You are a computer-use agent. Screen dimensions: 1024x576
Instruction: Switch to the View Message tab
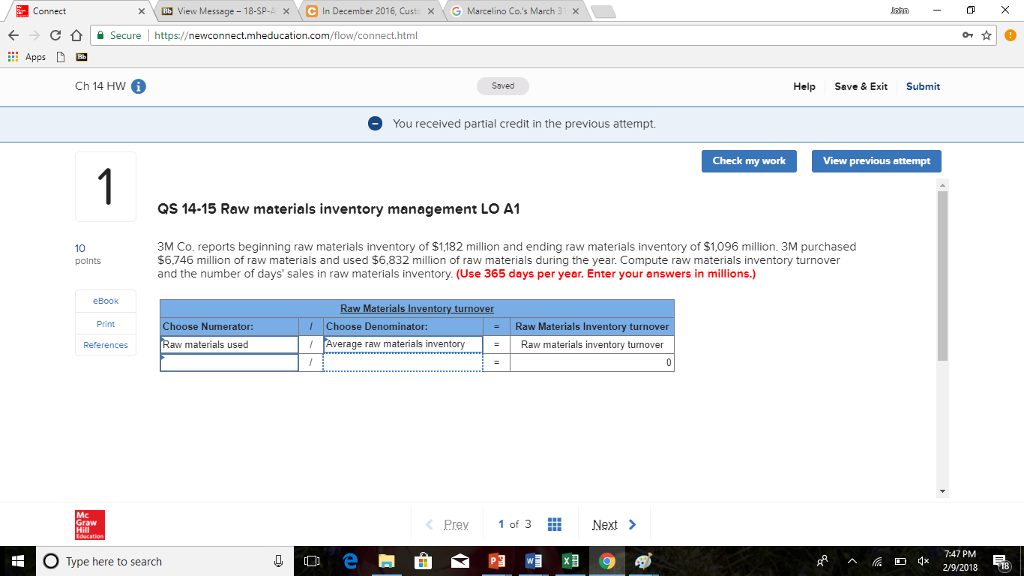(225, 11)
